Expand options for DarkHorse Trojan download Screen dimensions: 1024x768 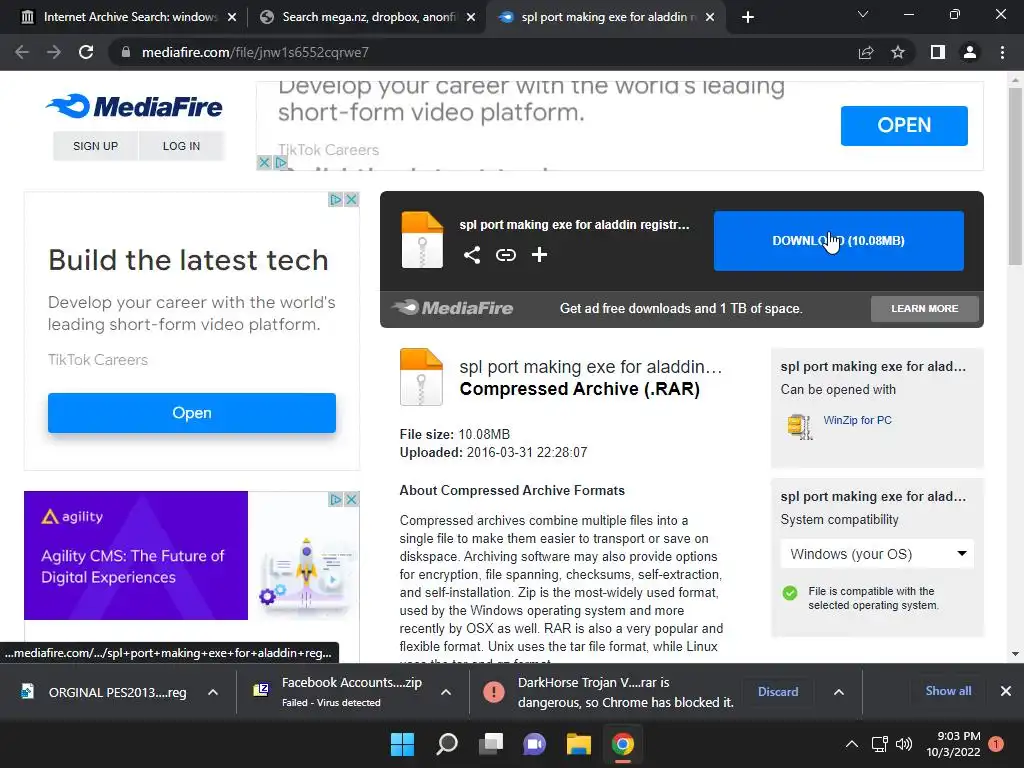(839, 692)
